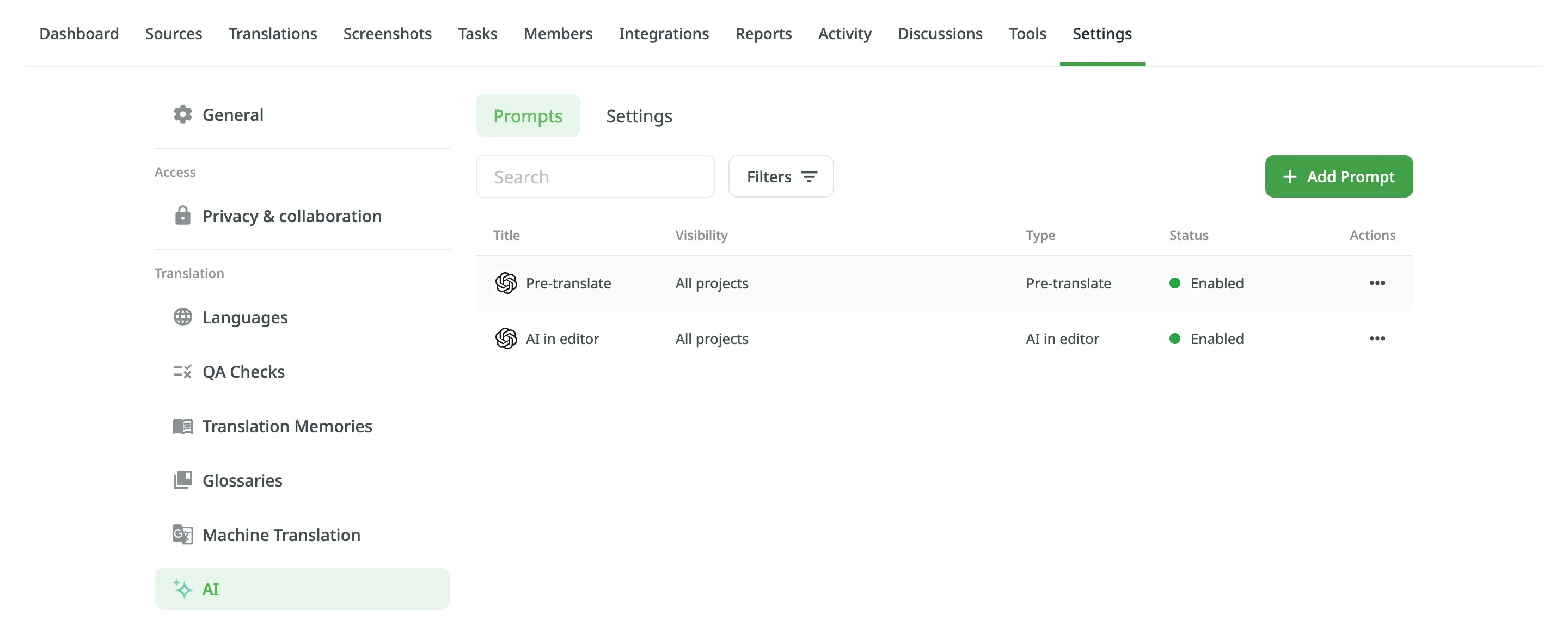
Task: Click the Crowdin AI icon on Pre-translate row
Action: point(507,282)
